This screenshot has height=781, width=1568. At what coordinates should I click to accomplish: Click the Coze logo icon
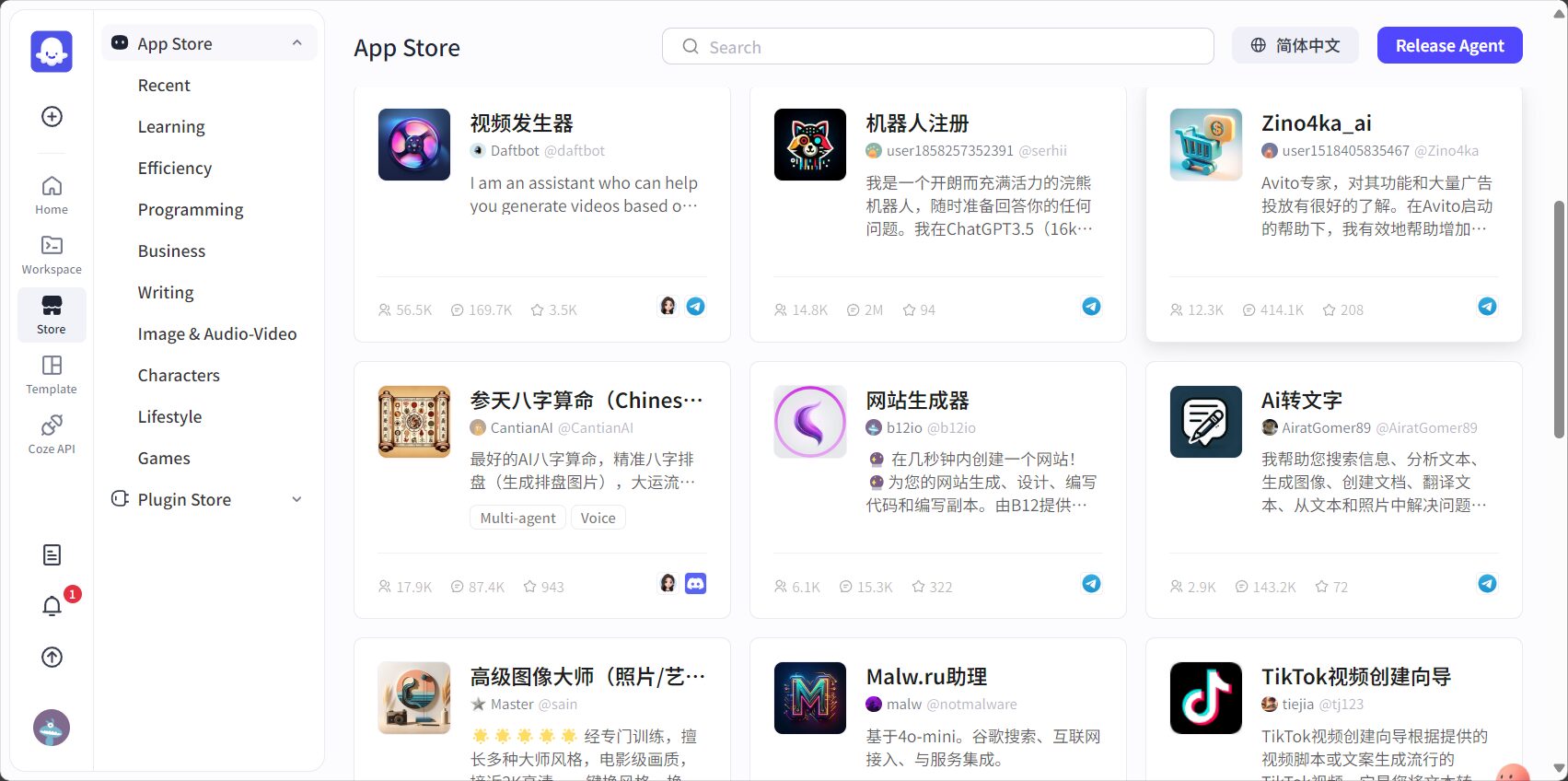52,52
